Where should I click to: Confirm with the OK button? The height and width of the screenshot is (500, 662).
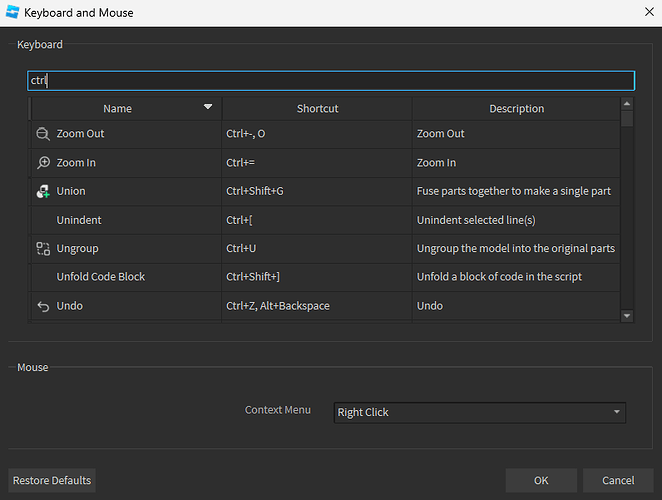click(x=541, y=481)
